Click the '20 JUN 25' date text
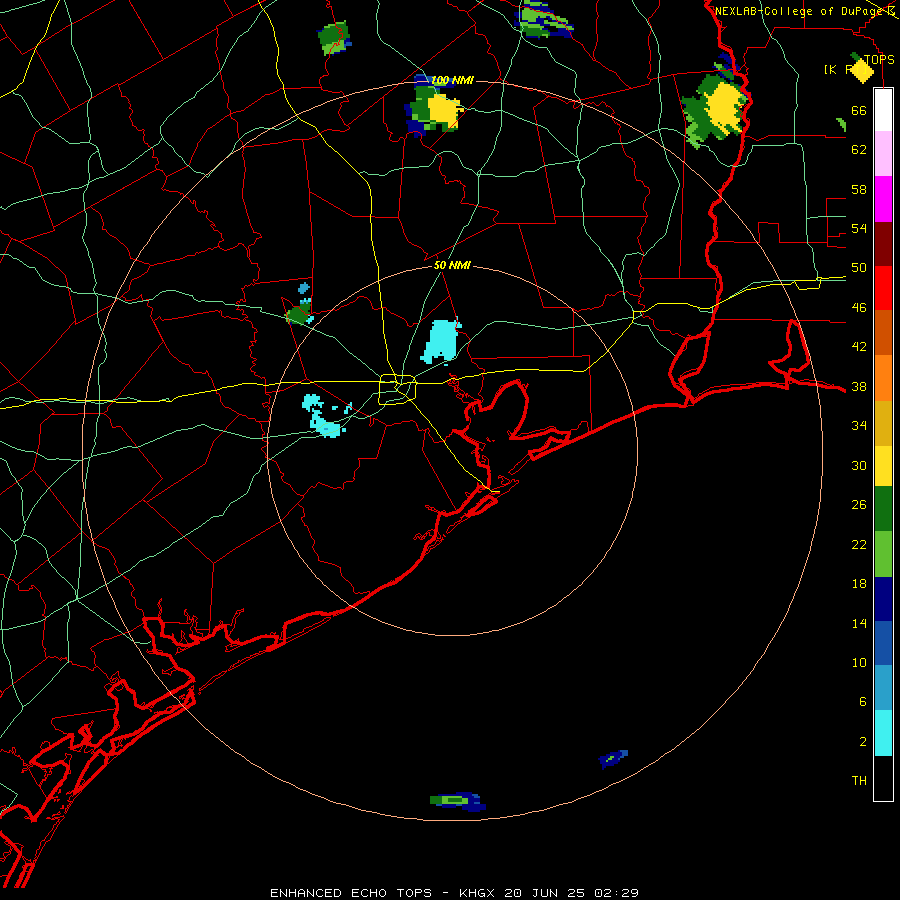Image resolution: width=900 pixels, height=900 pixels. click(x=544, y=893)
